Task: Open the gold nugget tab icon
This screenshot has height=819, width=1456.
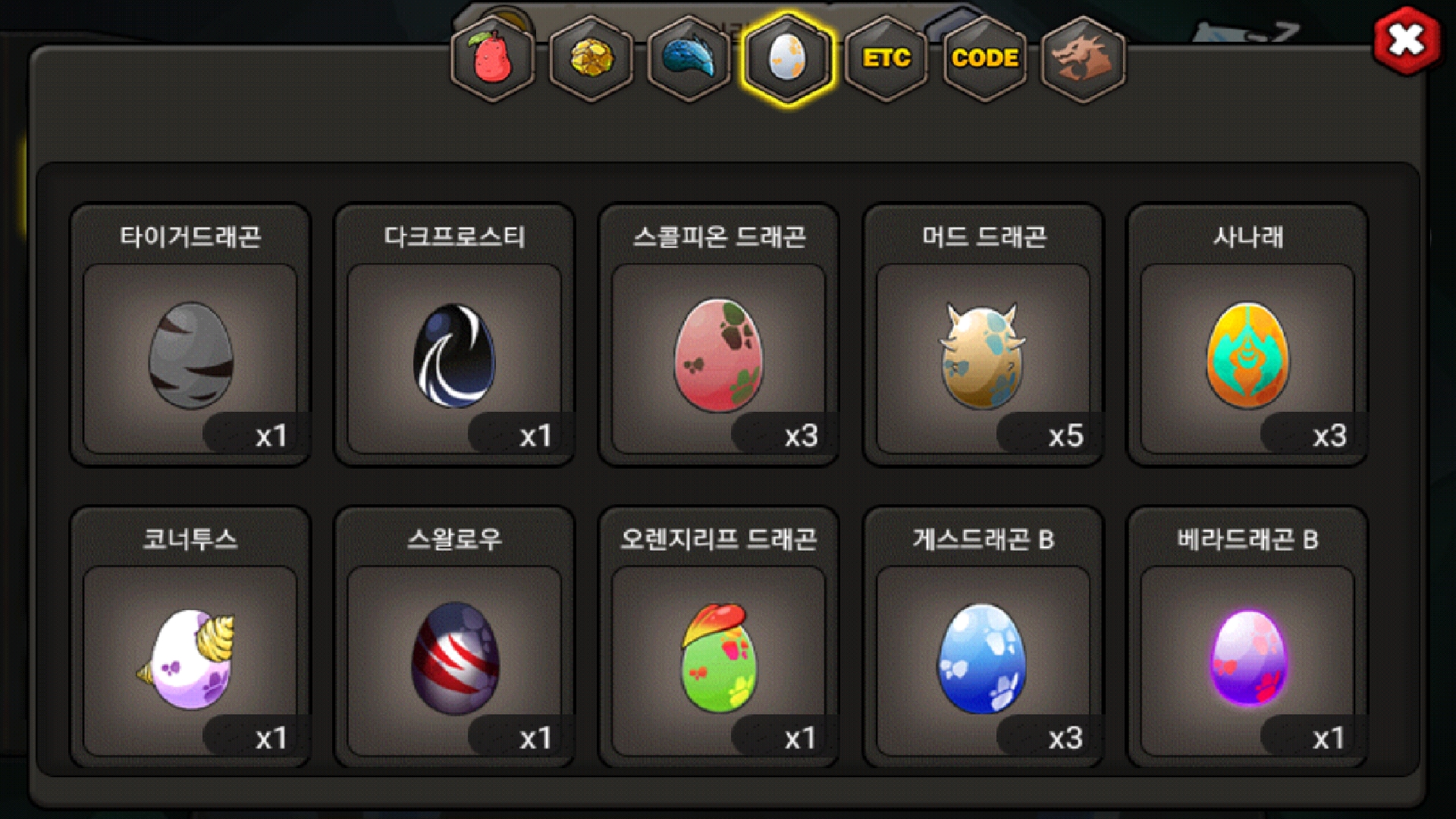Action: [x=591, y=58]
